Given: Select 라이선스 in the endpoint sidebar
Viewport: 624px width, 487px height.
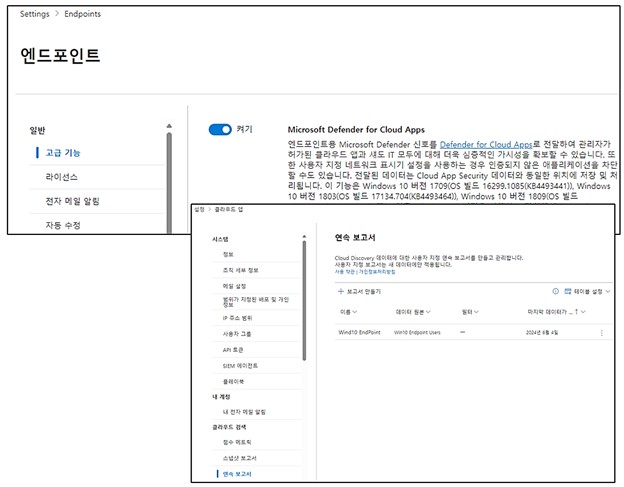Looking at the screenshot, I should point(61,177).
